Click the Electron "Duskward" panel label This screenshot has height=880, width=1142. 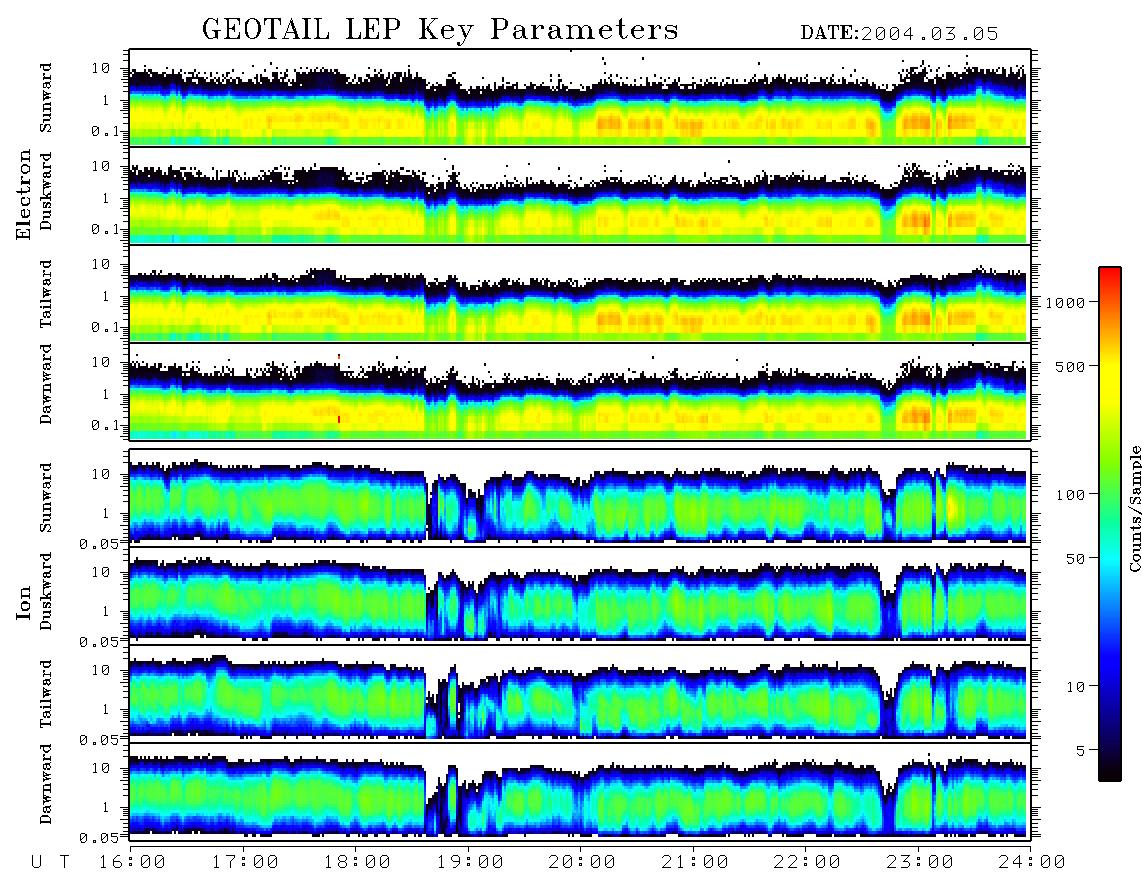(46, 191)
